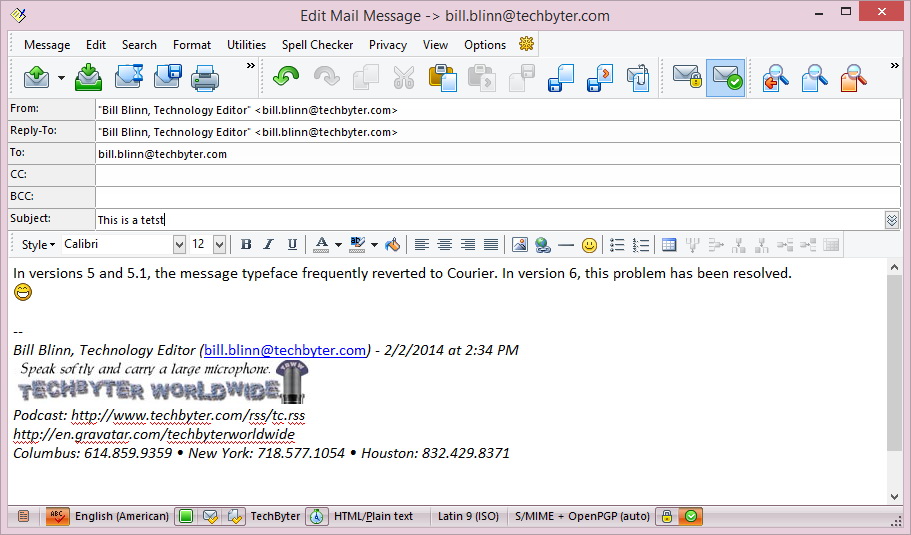
Task: Align text right
Action: (x=468, y=245)
